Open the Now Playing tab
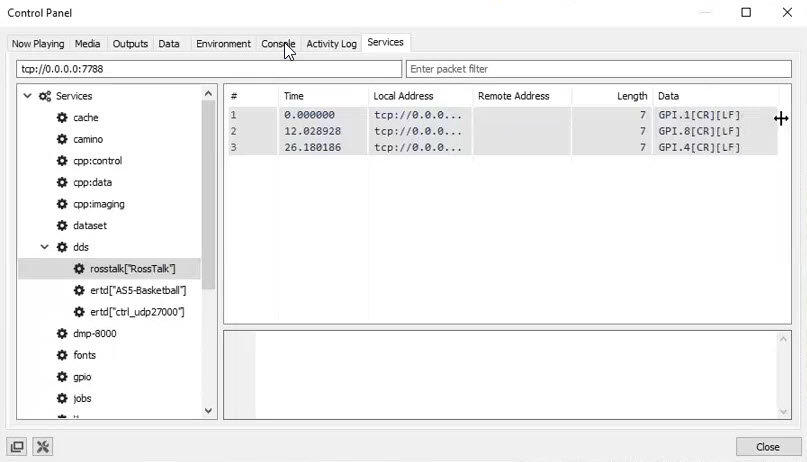 click(38, 44)
